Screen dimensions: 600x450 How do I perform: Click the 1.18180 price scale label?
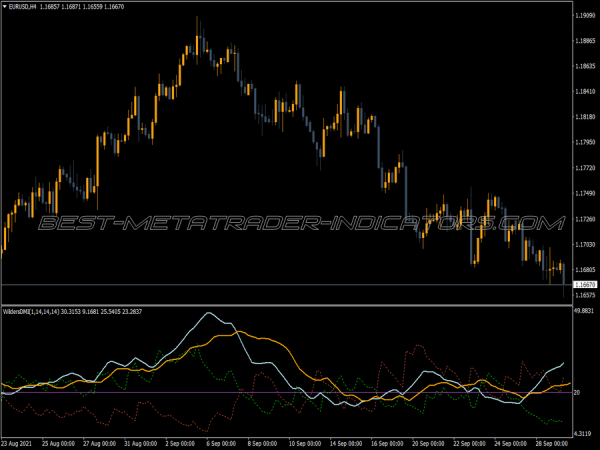(585, 117)
